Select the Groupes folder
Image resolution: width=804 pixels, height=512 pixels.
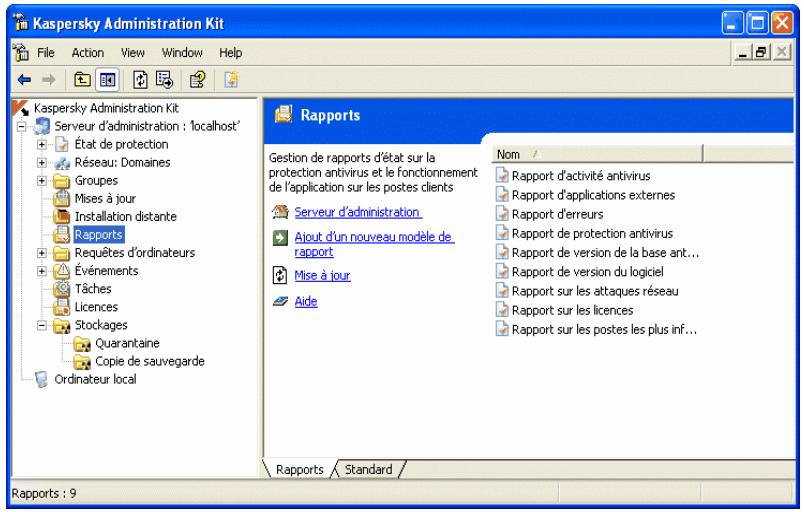tap(96, 180)
